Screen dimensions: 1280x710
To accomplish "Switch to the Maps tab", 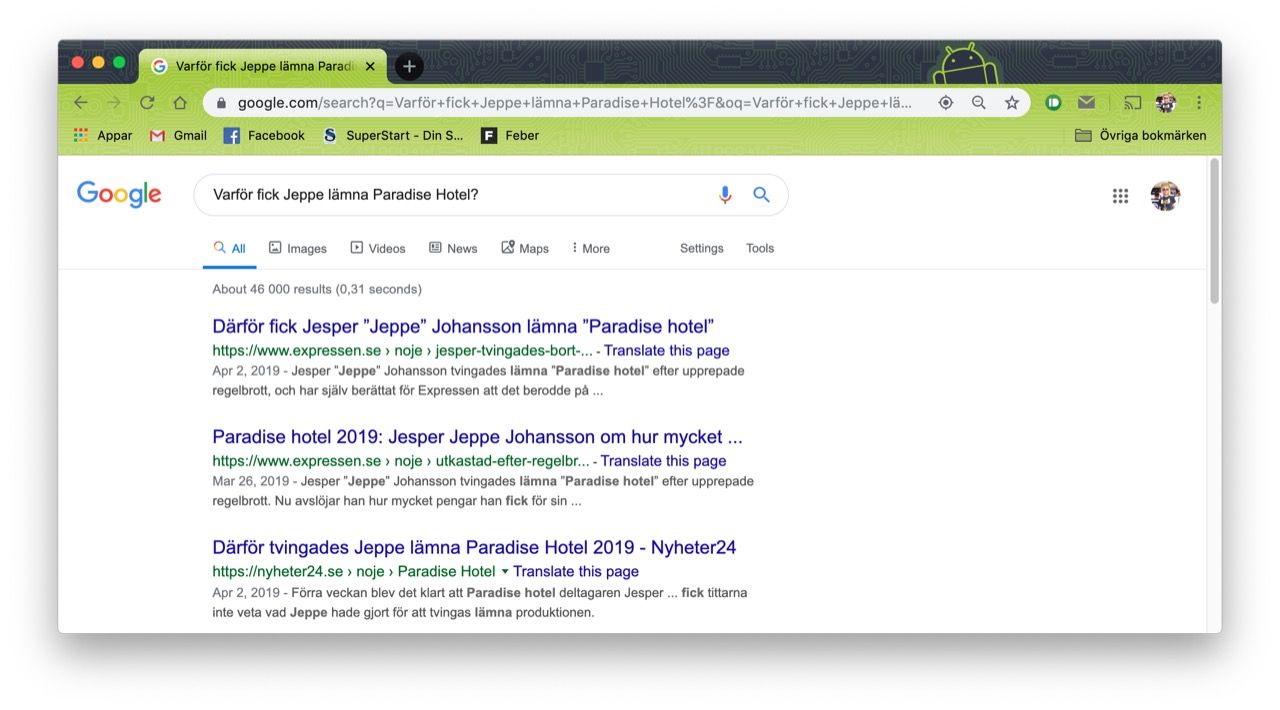I will click(525, 248).
